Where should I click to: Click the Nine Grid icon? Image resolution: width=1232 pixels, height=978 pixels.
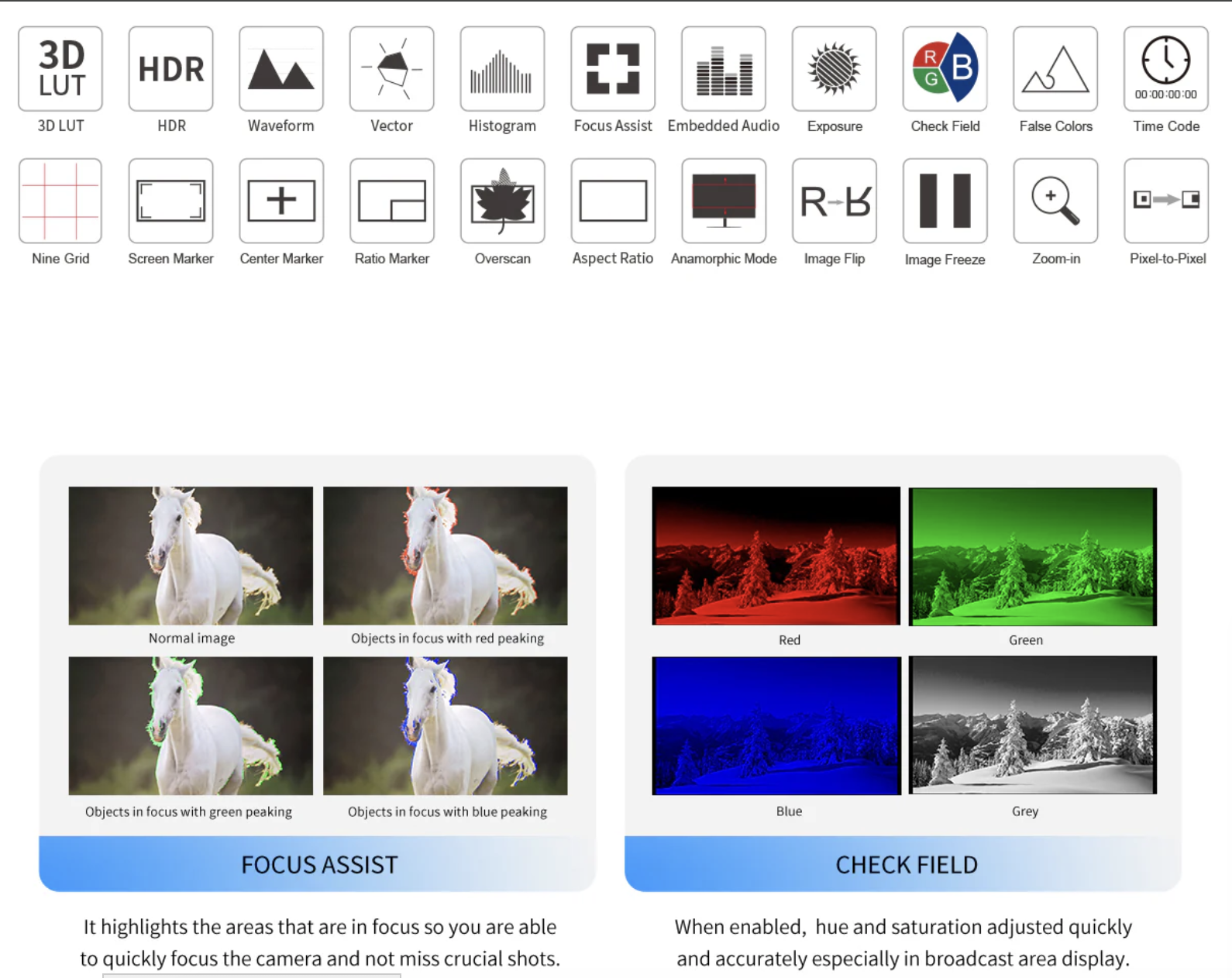click(x=60, y=201)
